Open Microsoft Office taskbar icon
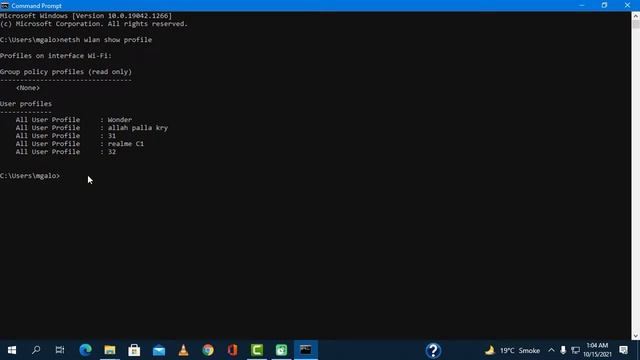Screen dimensions: 640x360 click(232, 350)
